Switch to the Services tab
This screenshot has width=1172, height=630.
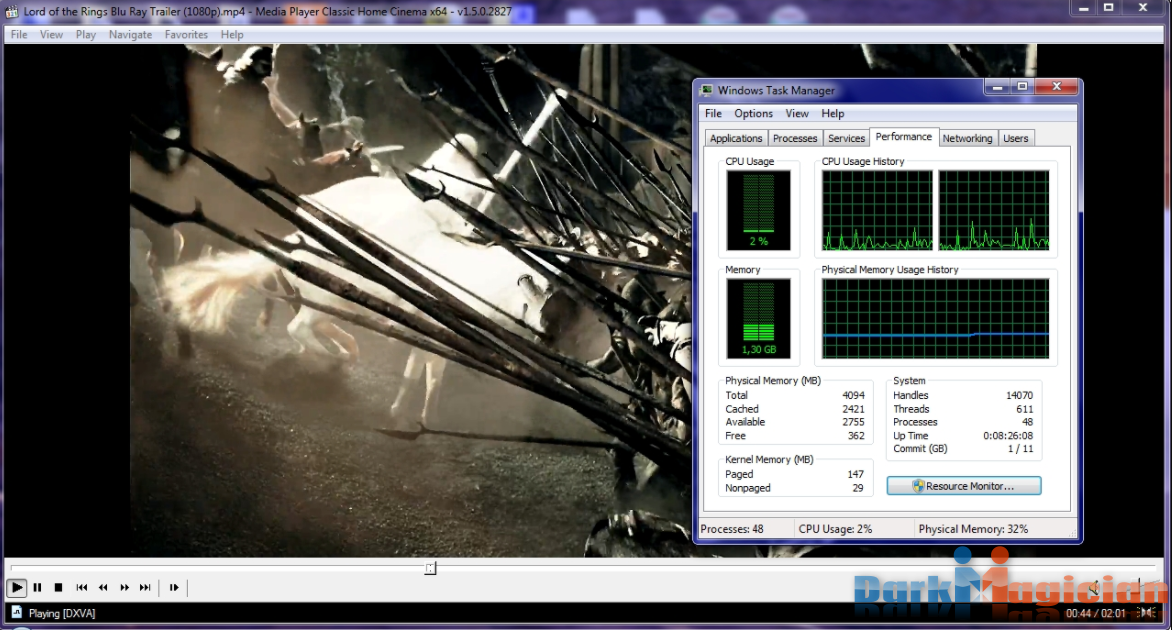tap(846, 138)
